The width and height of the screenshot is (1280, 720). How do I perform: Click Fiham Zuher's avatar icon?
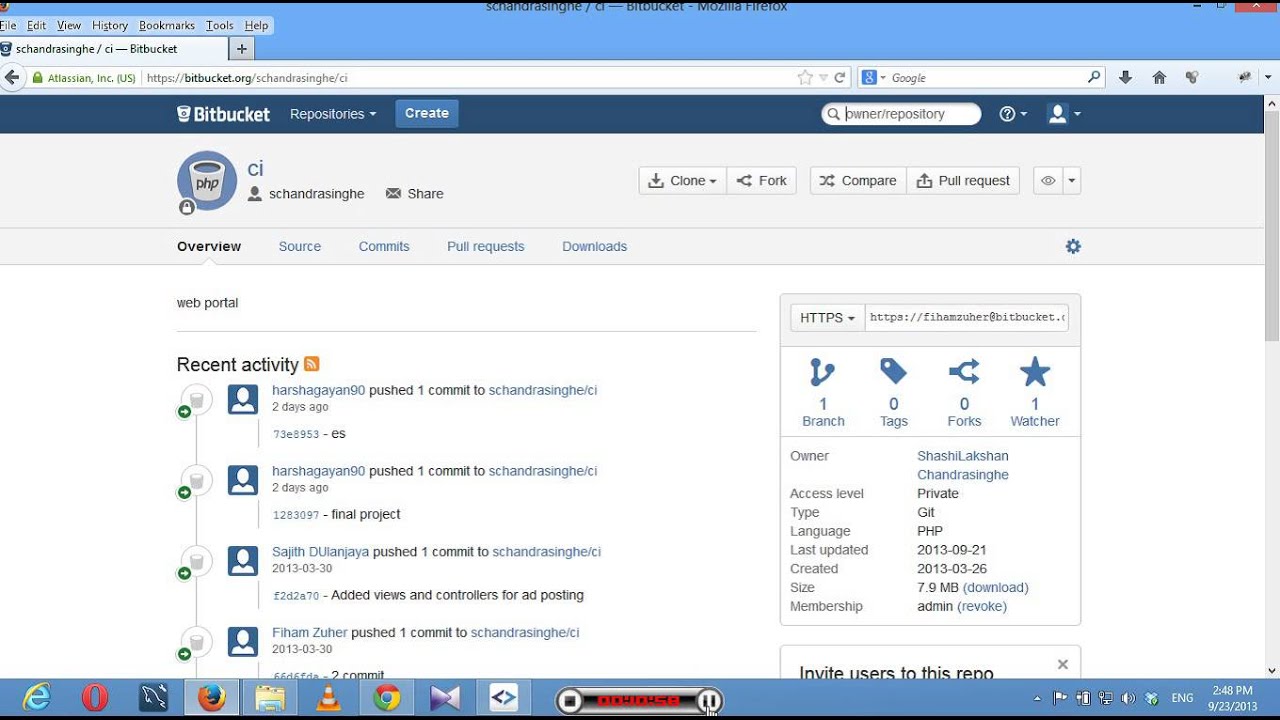[243, 641]
